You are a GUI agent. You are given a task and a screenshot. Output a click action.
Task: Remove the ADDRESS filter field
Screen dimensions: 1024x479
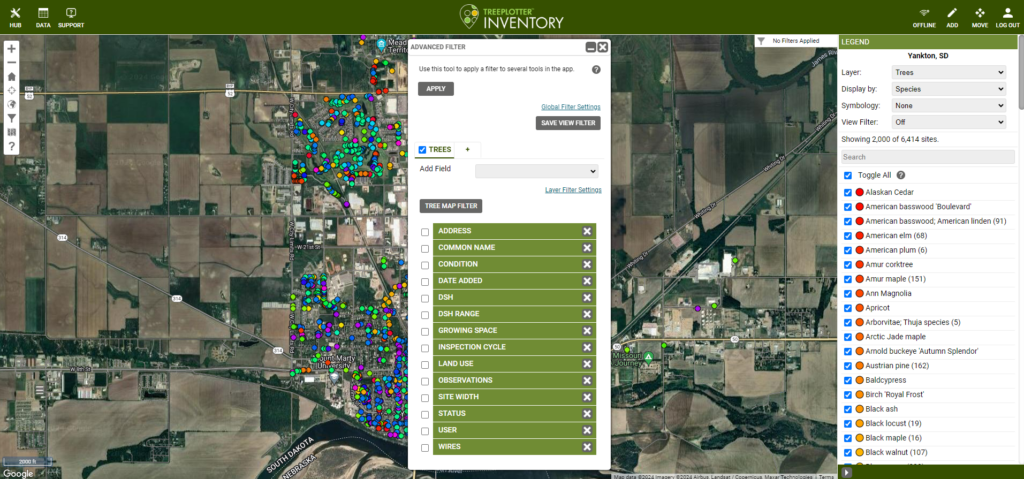pyautogui.click(x=587, y=231)
